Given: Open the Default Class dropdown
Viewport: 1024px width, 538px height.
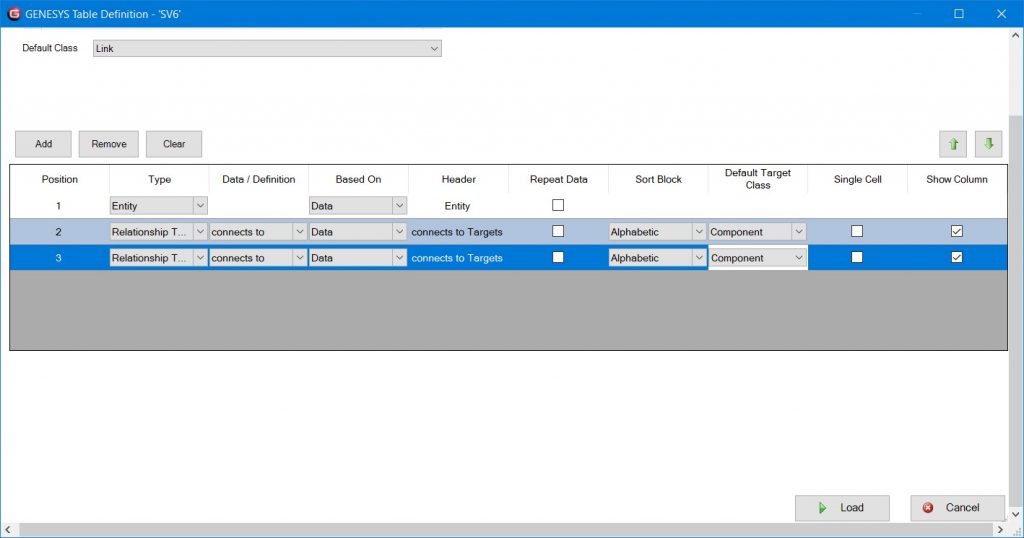Looking at the screenshot, I should (x=434, y=48).
